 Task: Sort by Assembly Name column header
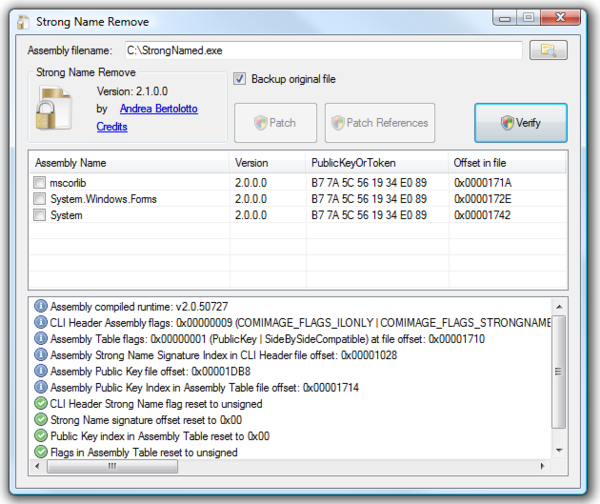point(129,163)
